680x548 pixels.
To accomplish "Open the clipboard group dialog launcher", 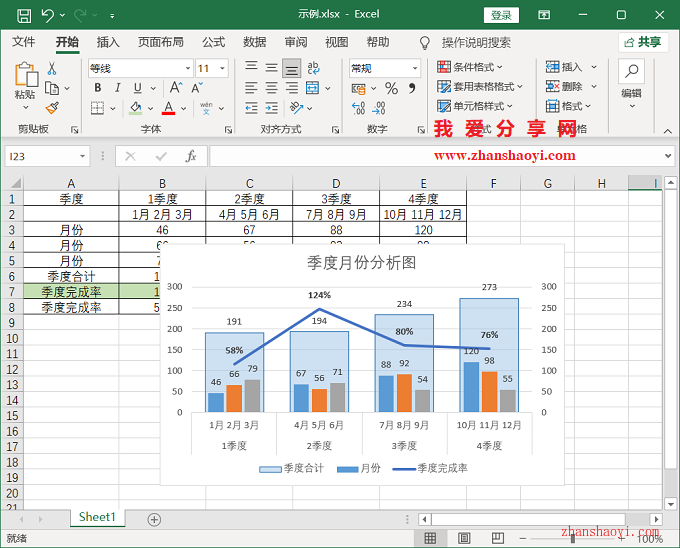I will [75, 129].
